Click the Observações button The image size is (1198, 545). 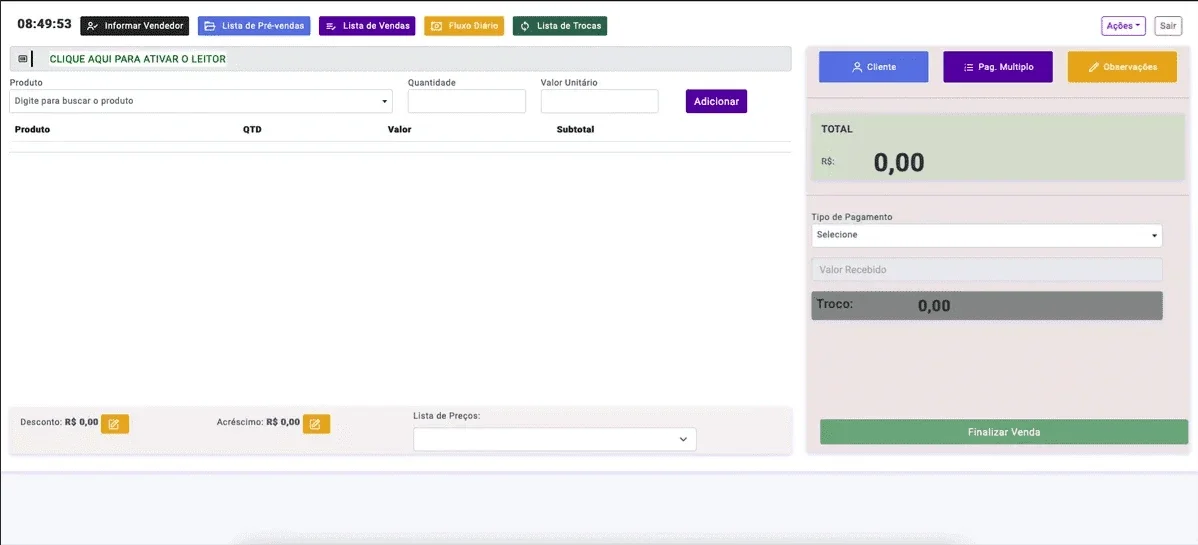1122,67
